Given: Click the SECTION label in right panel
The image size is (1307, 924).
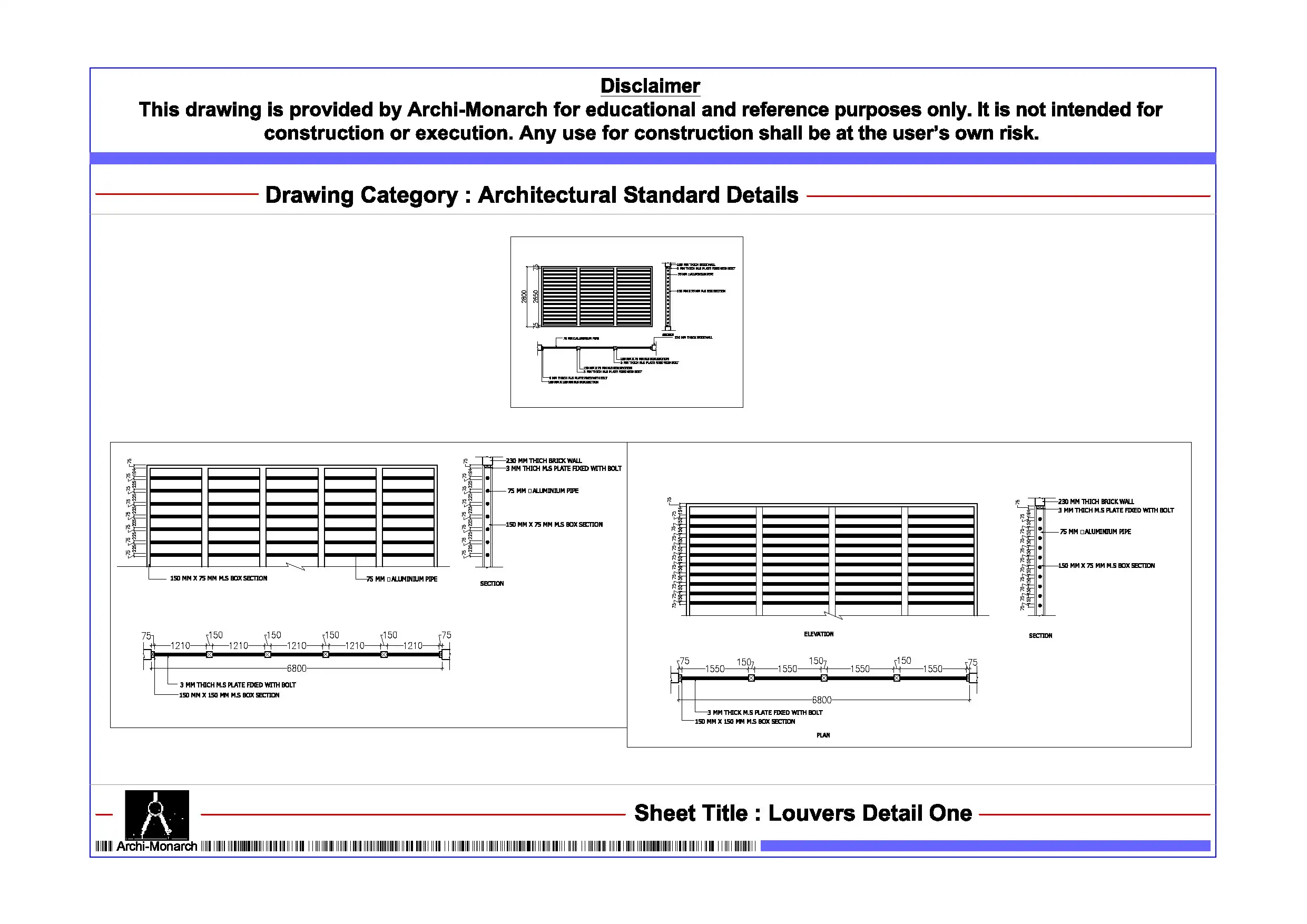Looking at the screenshot, I should 1040,636.
